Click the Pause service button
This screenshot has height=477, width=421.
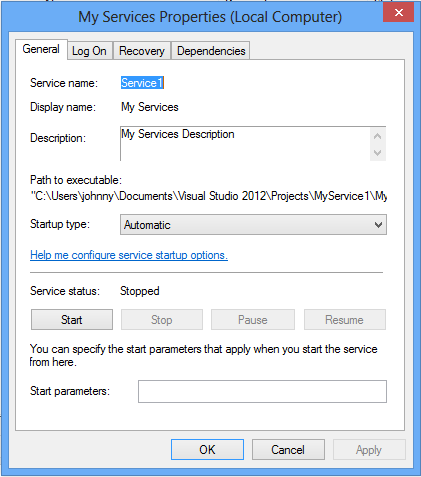[x=253, y=320]
